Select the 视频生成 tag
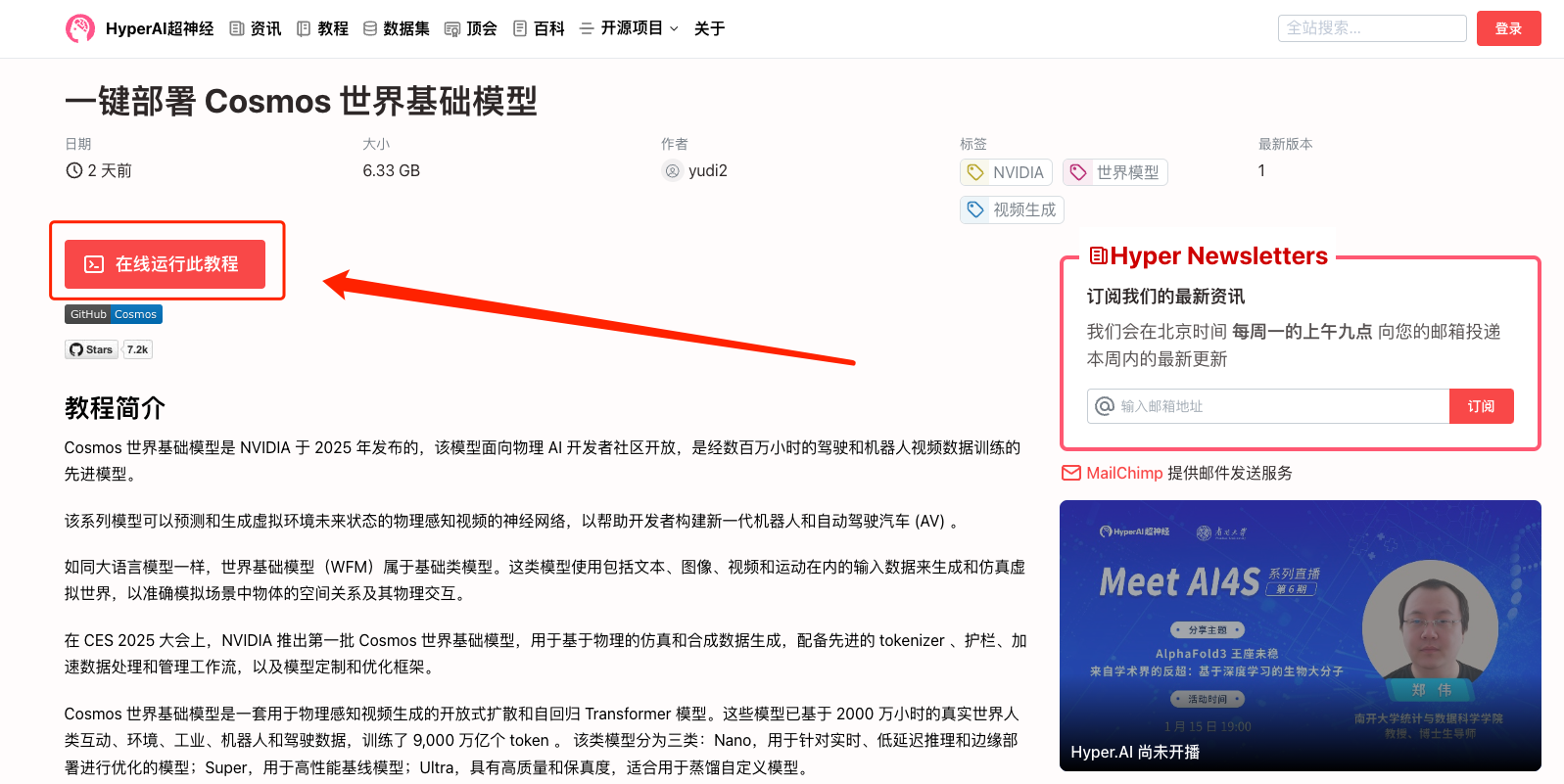 click(1012, 209)
